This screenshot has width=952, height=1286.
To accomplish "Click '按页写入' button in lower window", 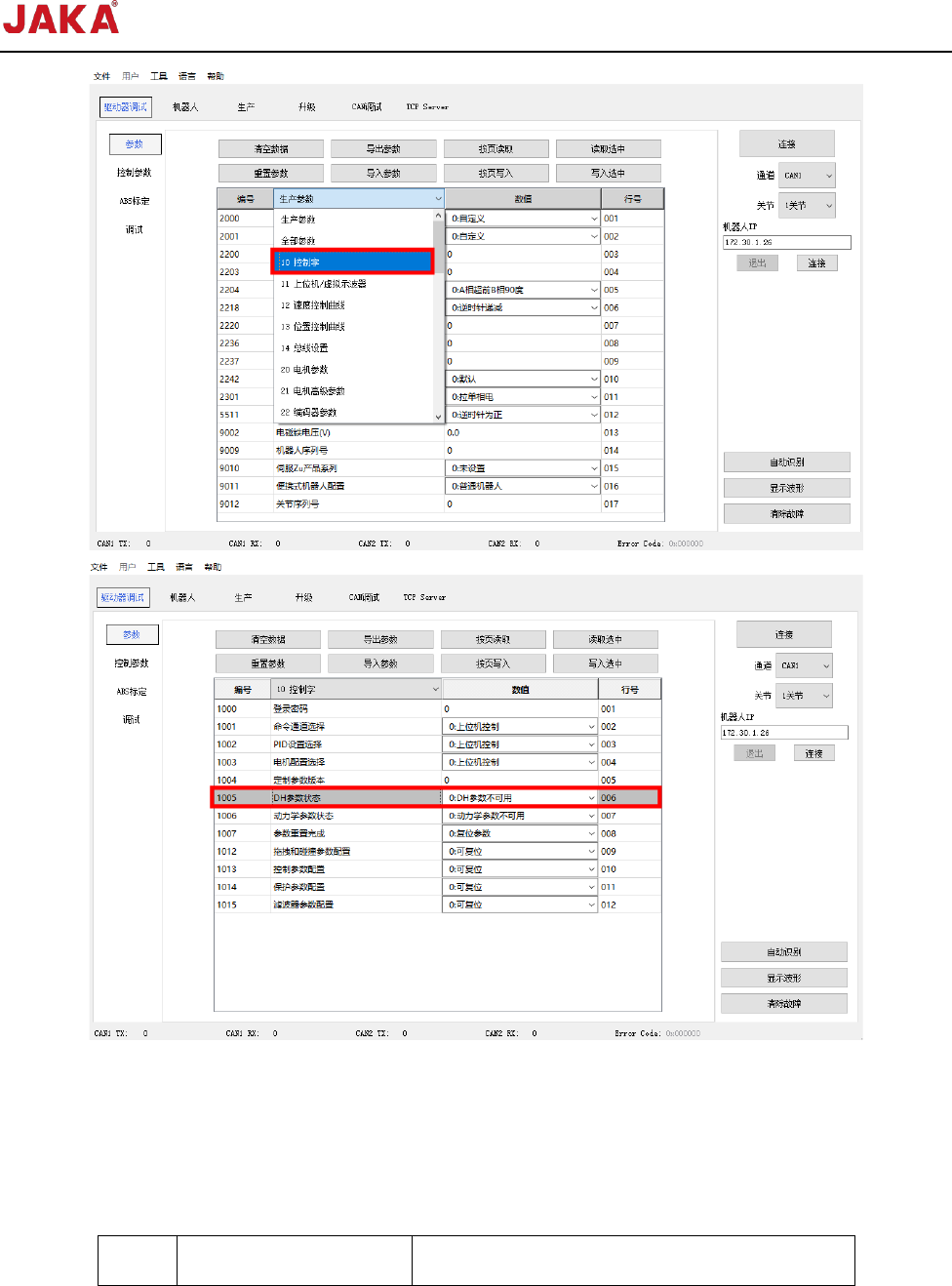I will point(493,663).
